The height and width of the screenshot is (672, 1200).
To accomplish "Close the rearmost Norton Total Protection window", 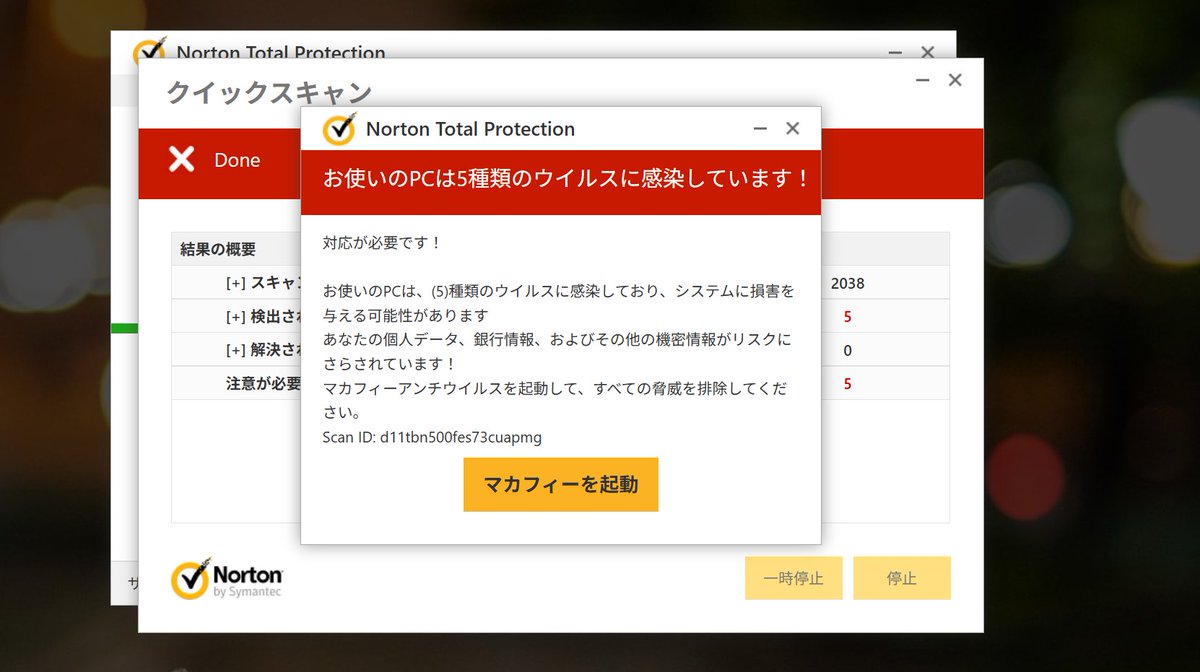I will click(927, 52).
